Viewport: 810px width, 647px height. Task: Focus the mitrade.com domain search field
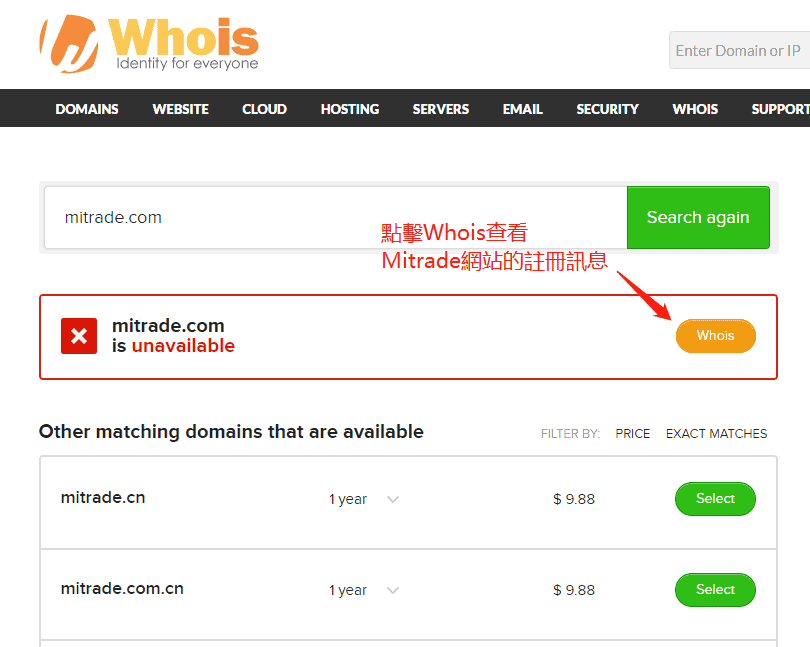[x=336, y=218]
